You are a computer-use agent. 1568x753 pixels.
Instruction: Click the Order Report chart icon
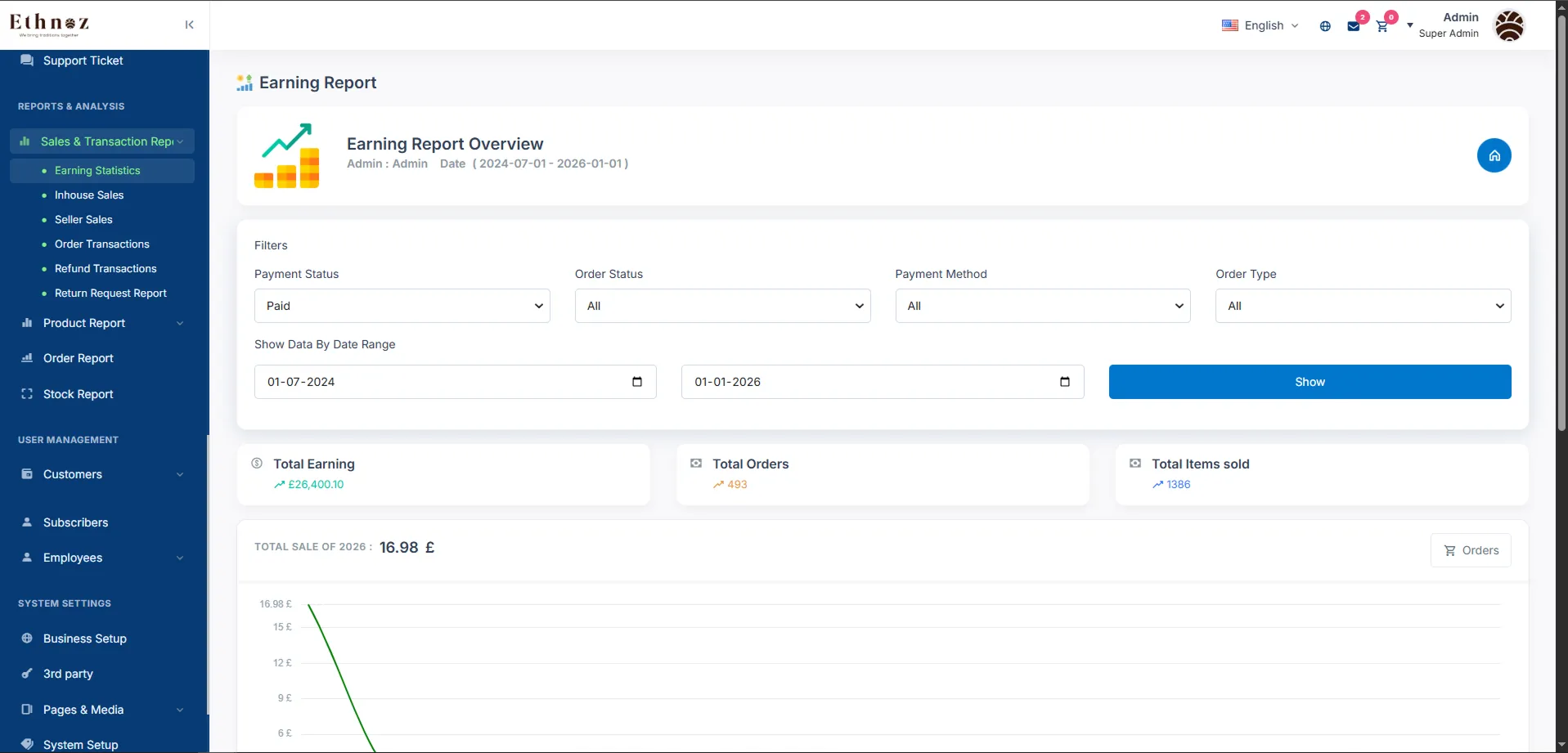point(27,358)
